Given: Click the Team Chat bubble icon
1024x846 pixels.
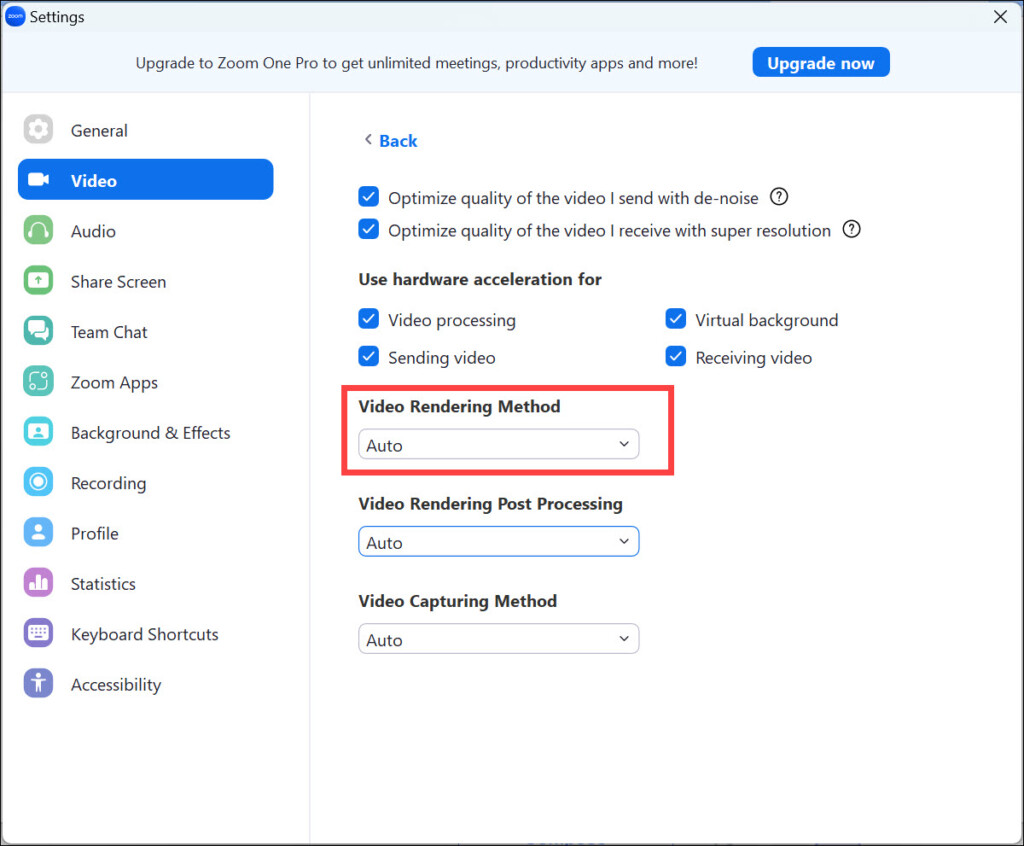Looking at the screenshot, I should 38,332.
